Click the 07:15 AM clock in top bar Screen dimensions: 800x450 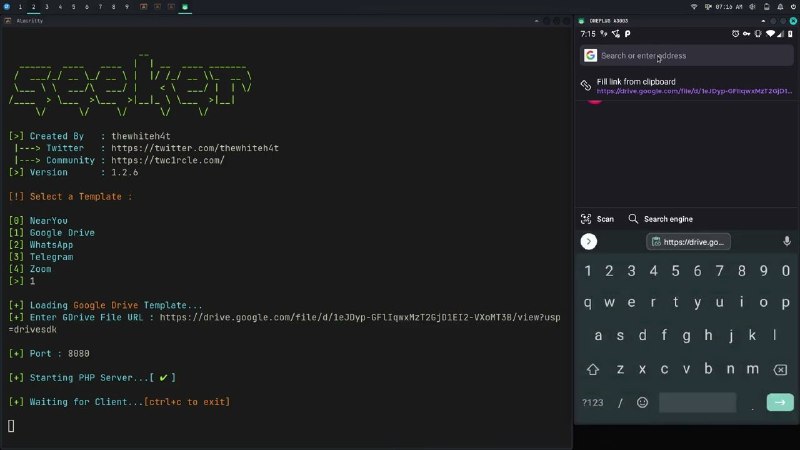point(729,7)
